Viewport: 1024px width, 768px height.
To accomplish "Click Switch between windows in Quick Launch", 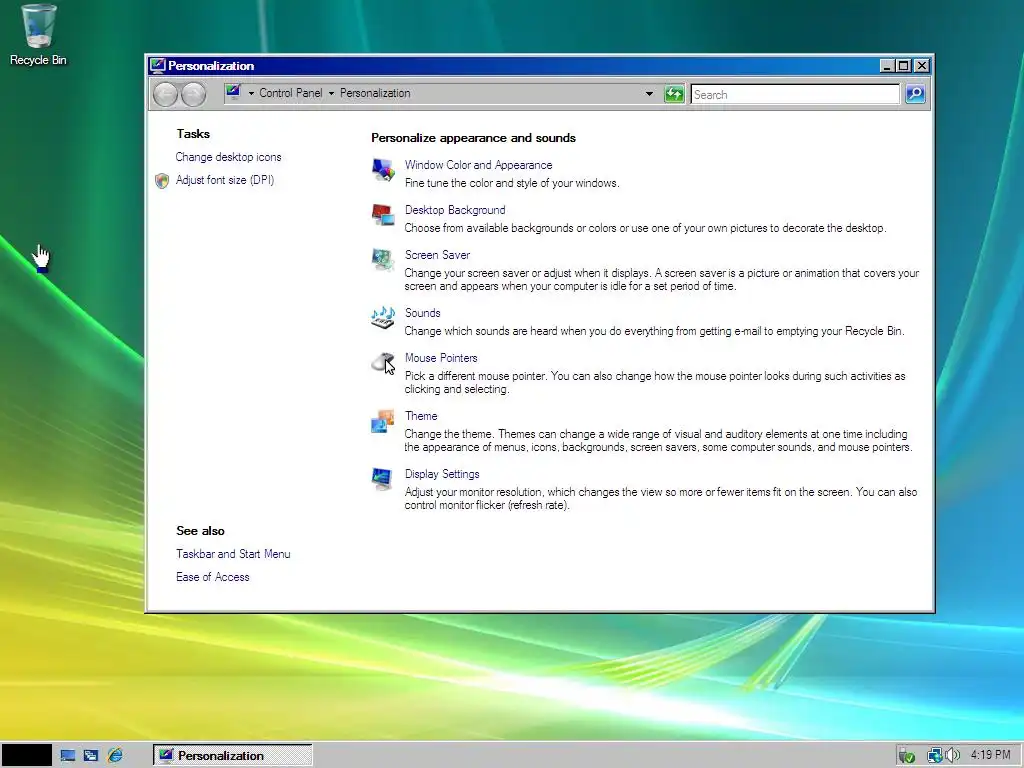I will click(91, 756).
